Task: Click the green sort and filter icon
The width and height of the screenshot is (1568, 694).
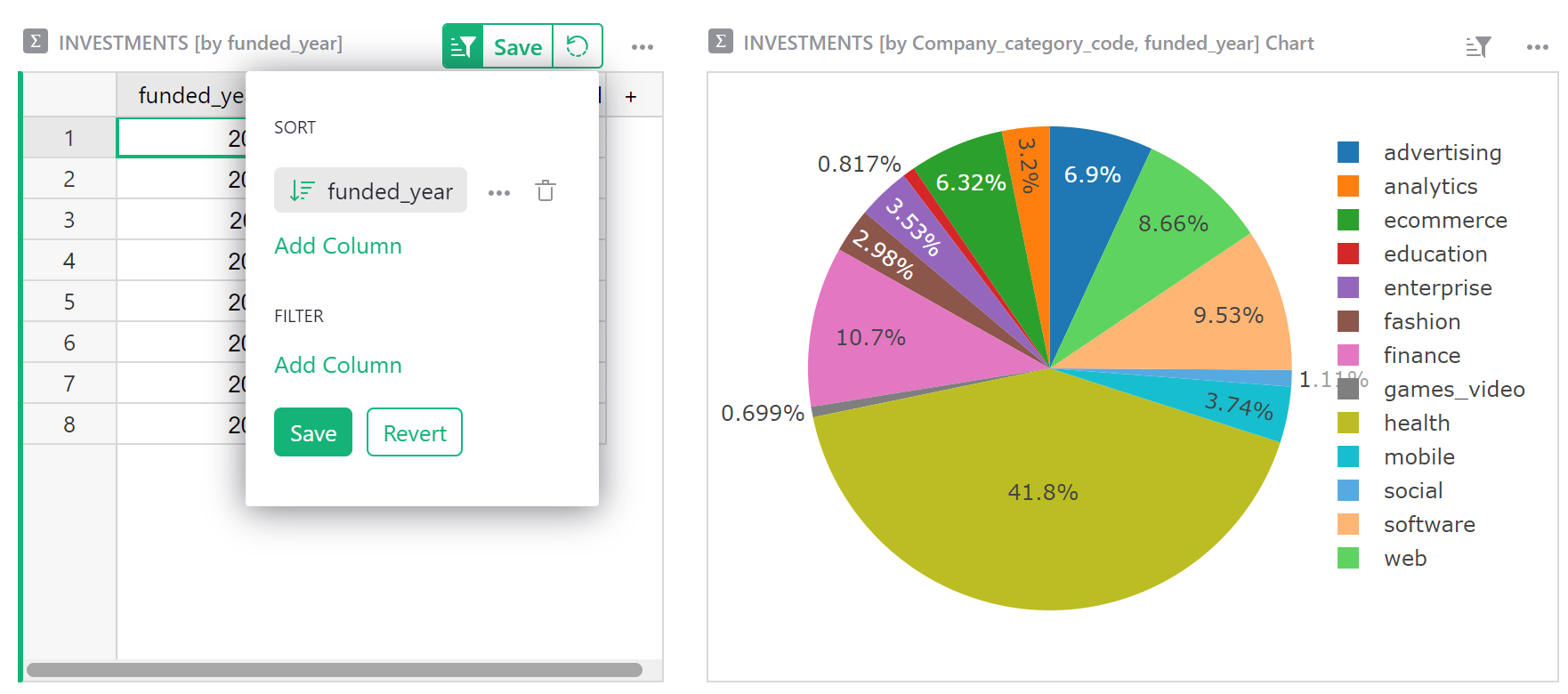Action: pyautogui.click(x=463, y=46)
